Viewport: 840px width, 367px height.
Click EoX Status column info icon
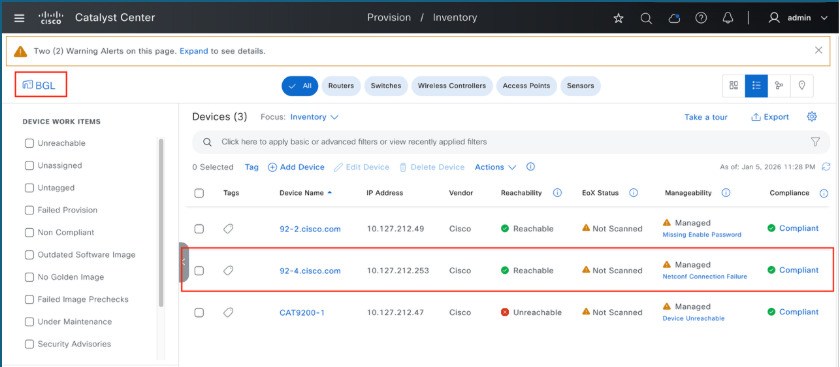(633, 193)
